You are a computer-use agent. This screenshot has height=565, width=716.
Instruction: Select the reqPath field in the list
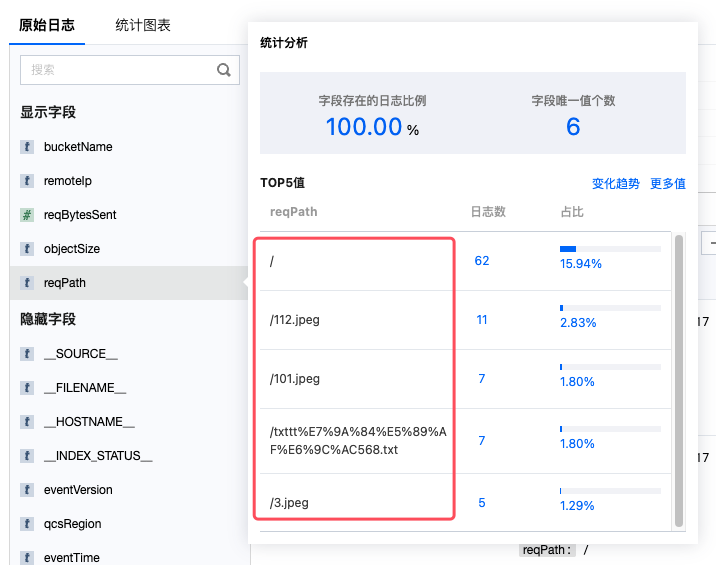pos(65,283)
